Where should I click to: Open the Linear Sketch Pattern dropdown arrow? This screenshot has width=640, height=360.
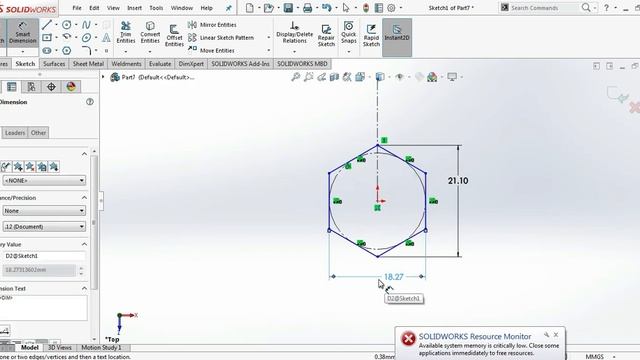tap(269, 38)
